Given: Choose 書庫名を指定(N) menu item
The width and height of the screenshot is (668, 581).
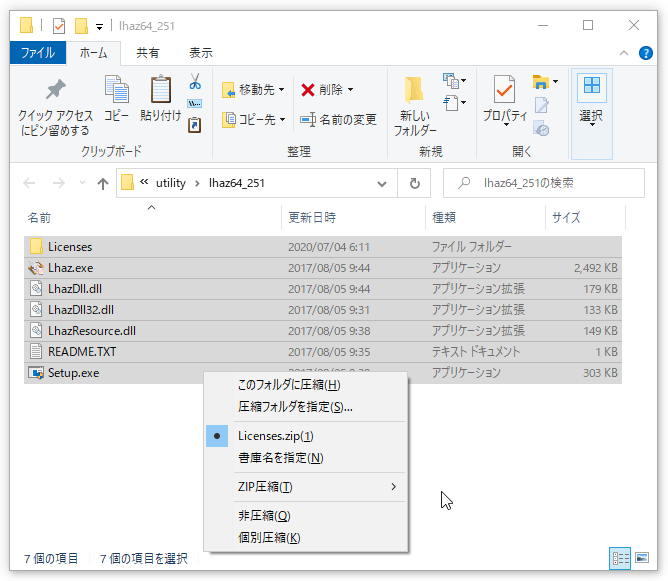Looking at the screenshot, I should (x=305, y=458).
